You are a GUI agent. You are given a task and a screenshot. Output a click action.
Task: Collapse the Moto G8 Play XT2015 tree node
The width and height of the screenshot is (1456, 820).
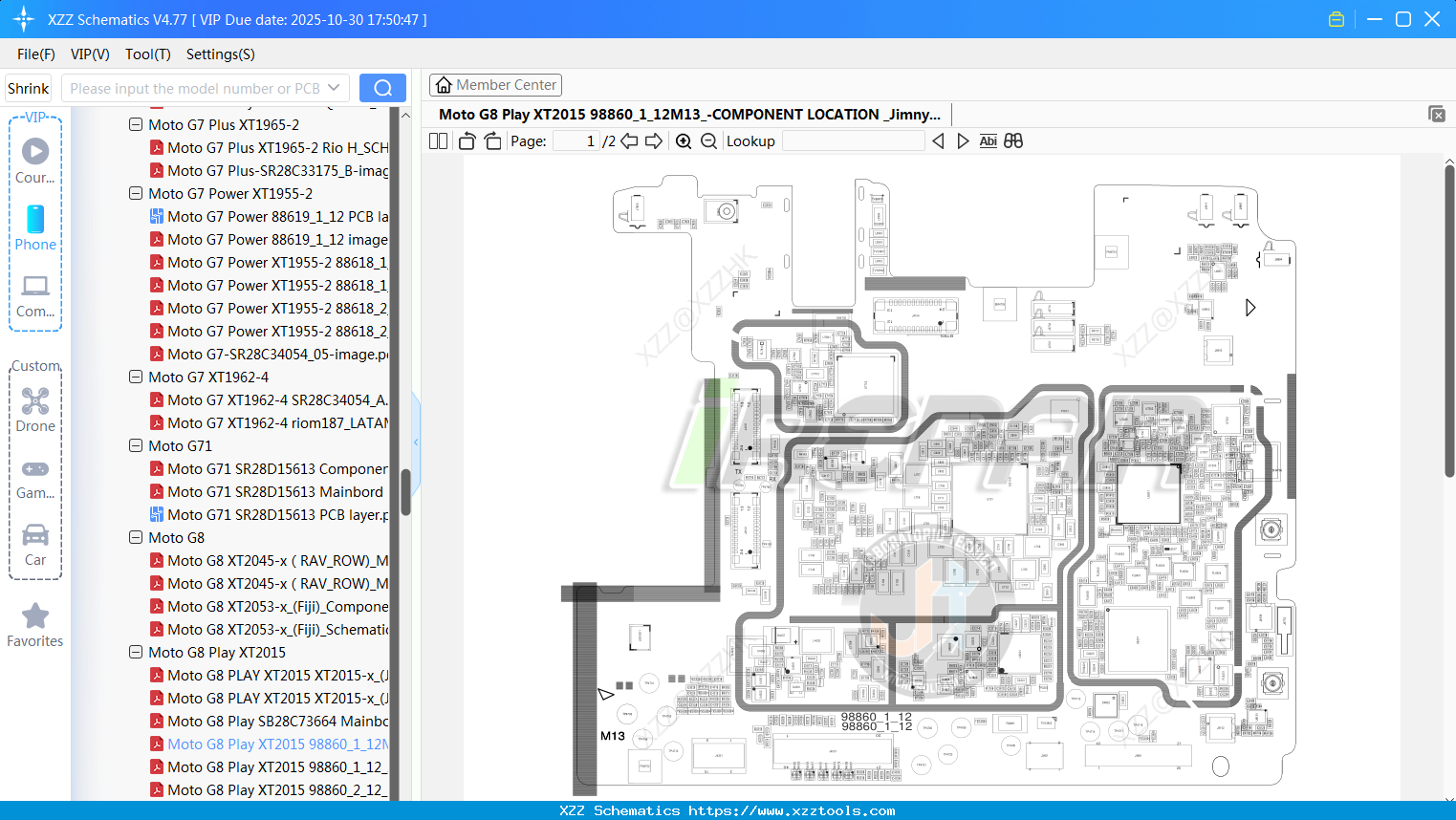[135, 652]
